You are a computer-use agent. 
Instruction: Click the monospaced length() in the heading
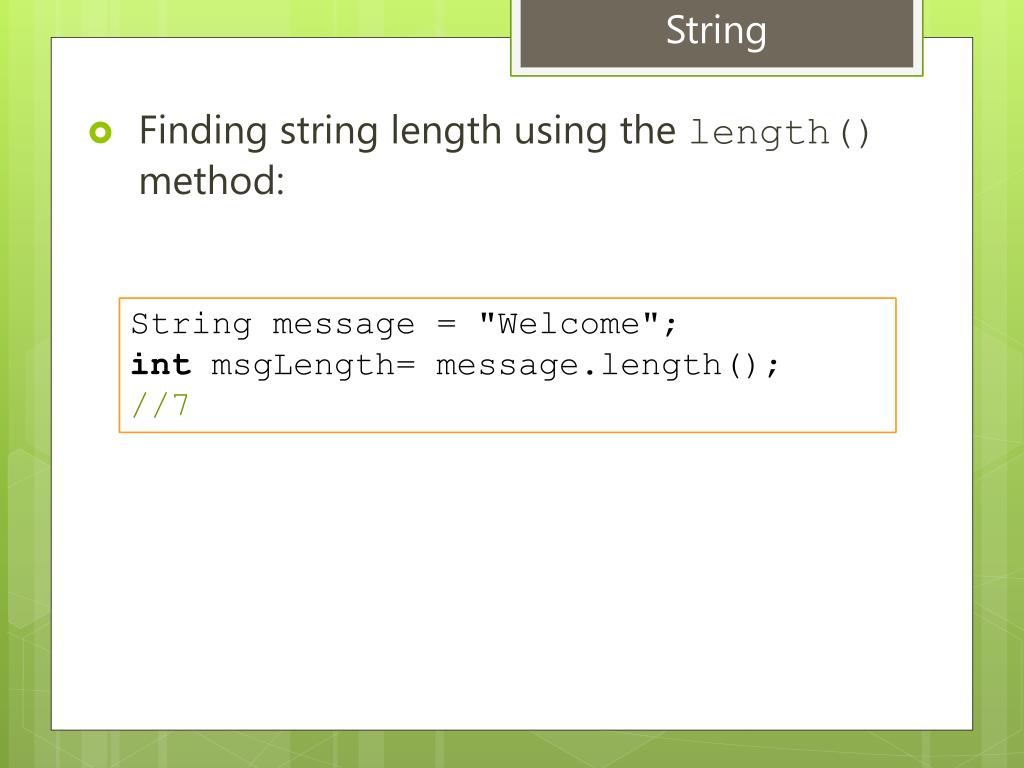779,133
